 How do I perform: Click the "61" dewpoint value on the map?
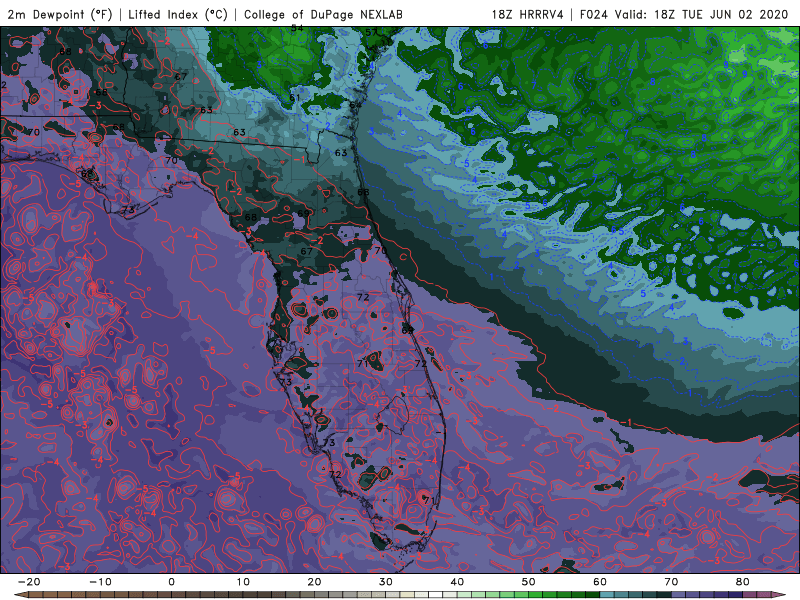pyautogui.click(x=295, y=97)
